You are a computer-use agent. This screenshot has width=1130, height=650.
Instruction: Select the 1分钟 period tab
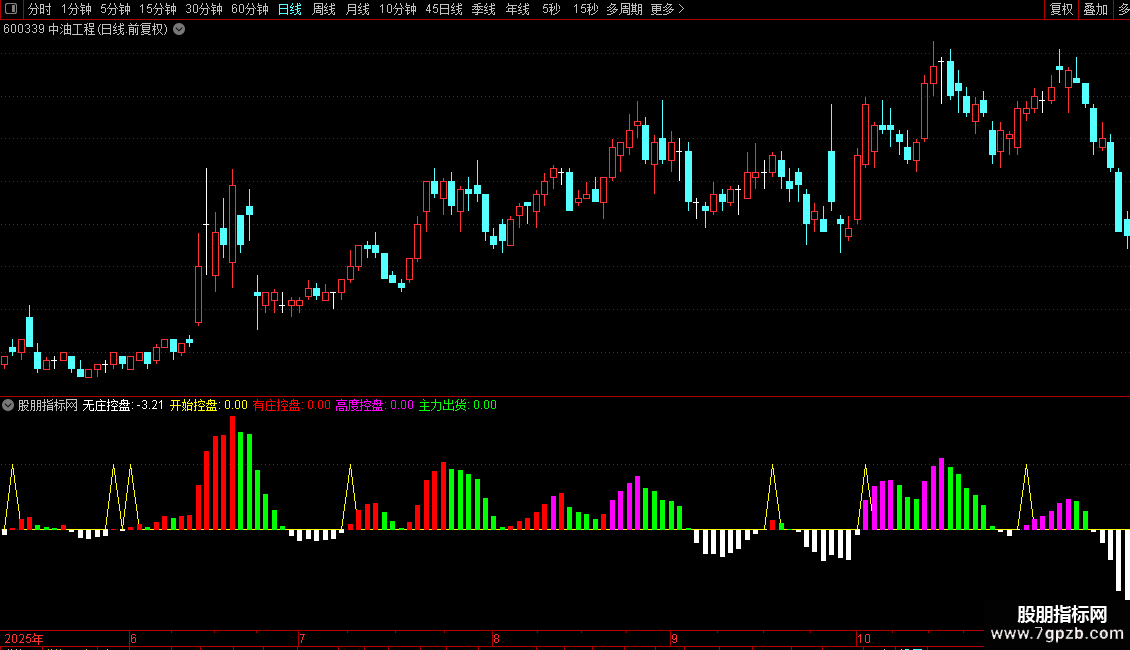[76, 9]
